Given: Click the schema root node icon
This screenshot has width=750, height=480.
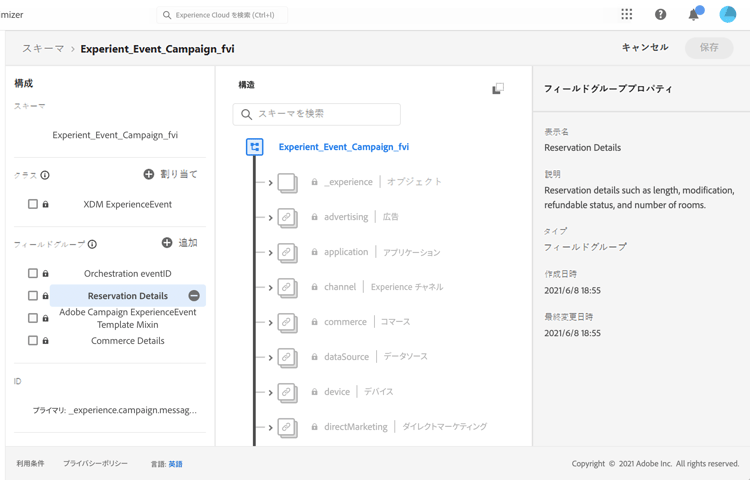Looking at the screenshot, I should tap(254, 147).
